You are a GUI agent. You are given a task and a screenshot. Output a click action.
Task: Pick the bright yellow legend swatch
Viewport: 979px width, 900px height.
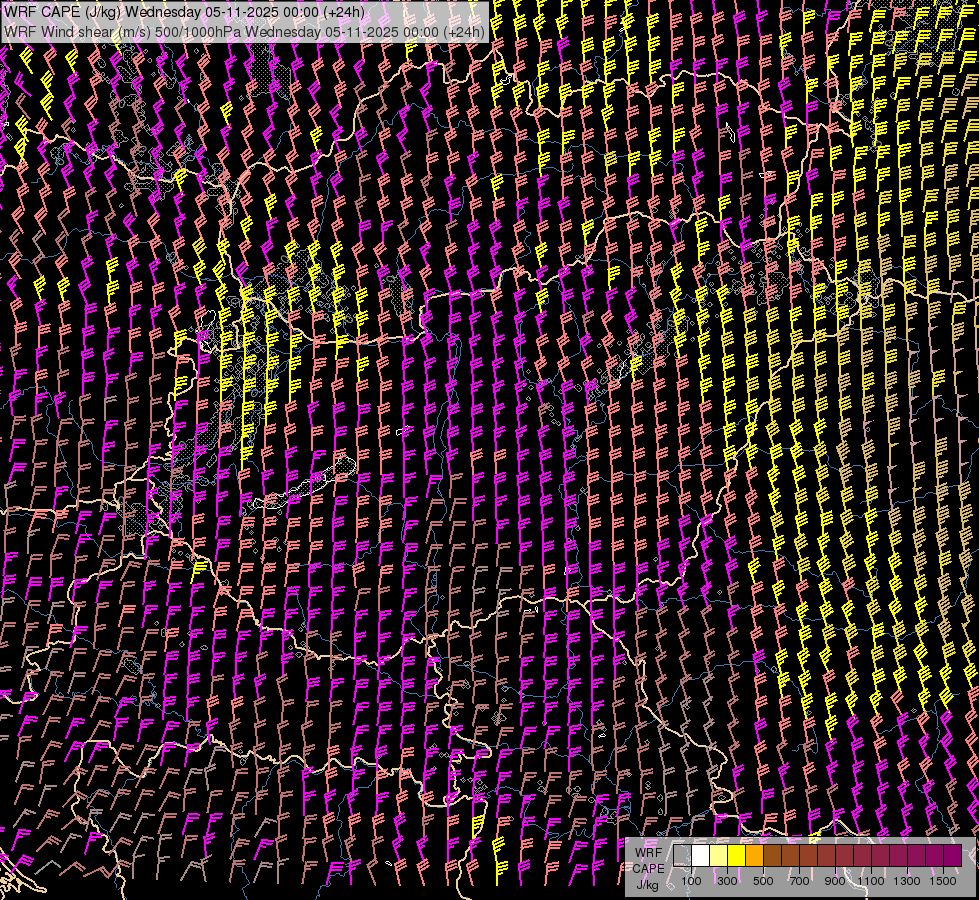click(x=736, y=856)
